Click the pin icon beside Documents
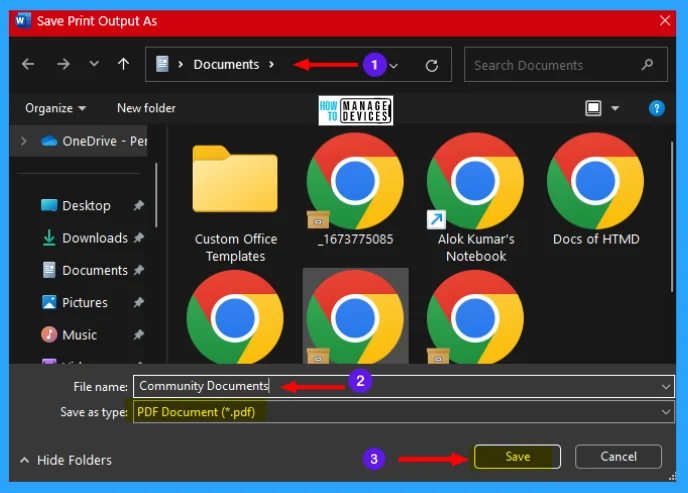 [139, 270]
